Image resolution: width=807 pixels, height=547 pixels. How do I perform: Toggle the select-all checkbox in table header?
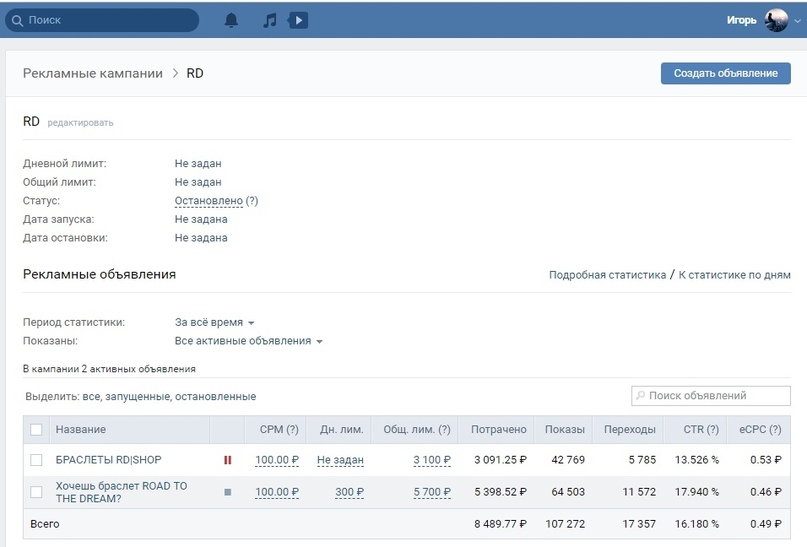point(37,430)
